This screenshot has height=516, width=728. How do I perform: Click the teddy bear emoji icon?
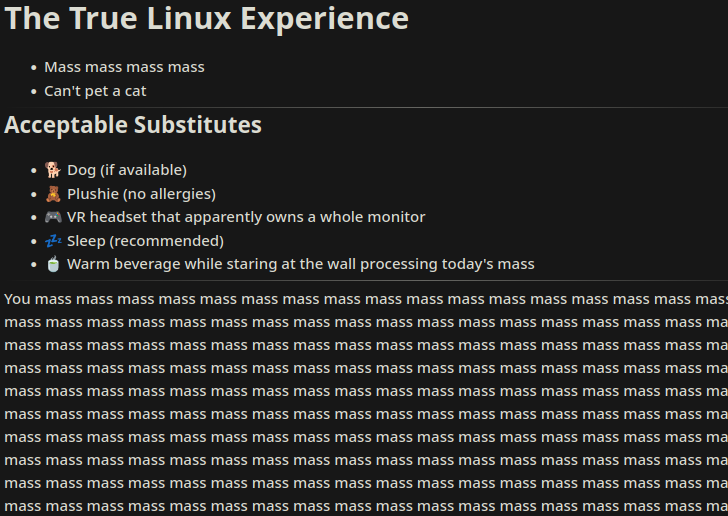(x=53, y=194)
